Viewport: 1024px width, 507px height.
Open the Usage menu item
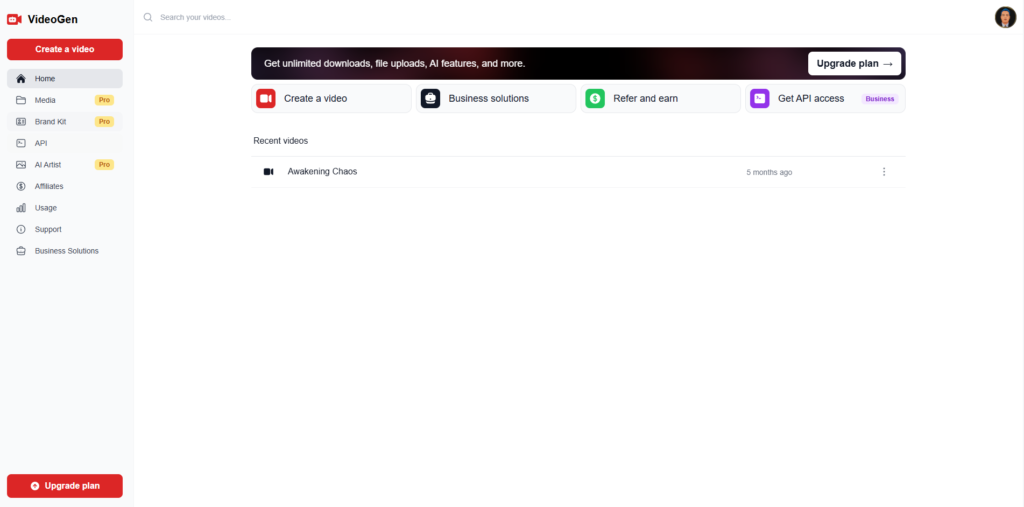65,208
